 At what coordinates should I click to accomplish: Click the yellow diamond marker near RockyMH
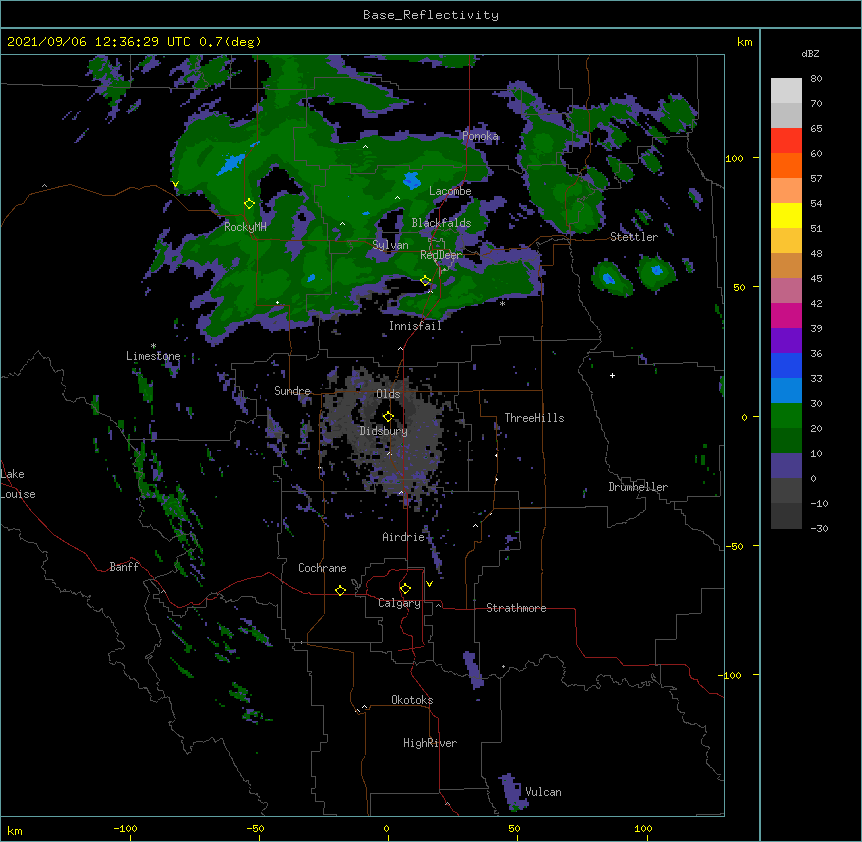249,204
